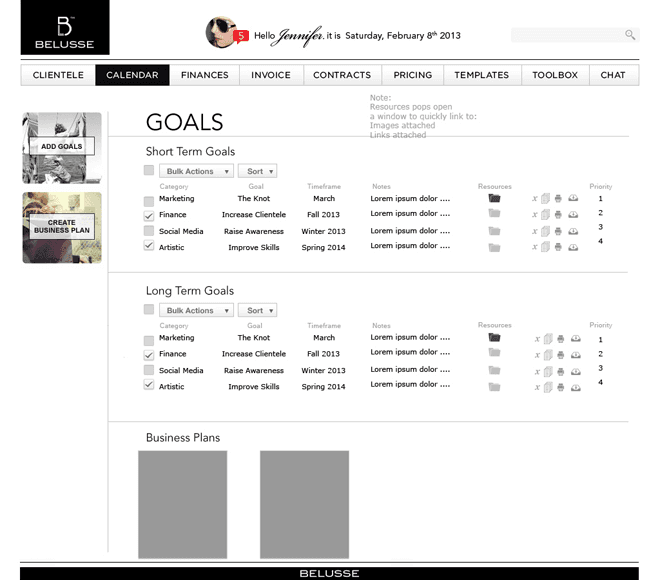Image resolution: width=660 pixels, height=580 pixels.
Task: Uncheck the Short Term Artistic goal checkbox
Action: point(149,245)
